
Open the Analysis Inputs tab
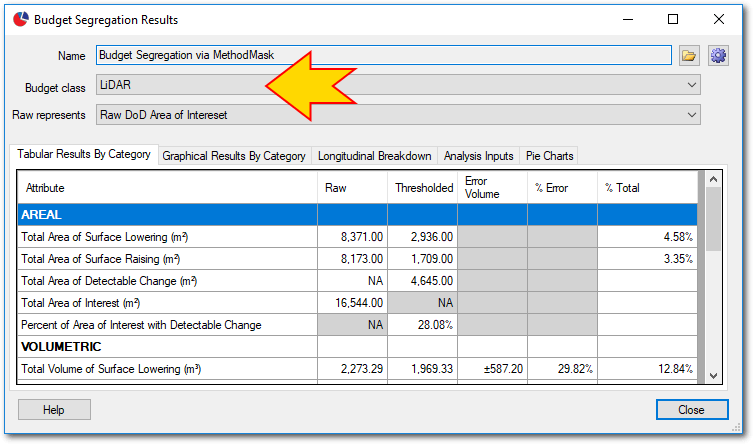click(478, 156)
